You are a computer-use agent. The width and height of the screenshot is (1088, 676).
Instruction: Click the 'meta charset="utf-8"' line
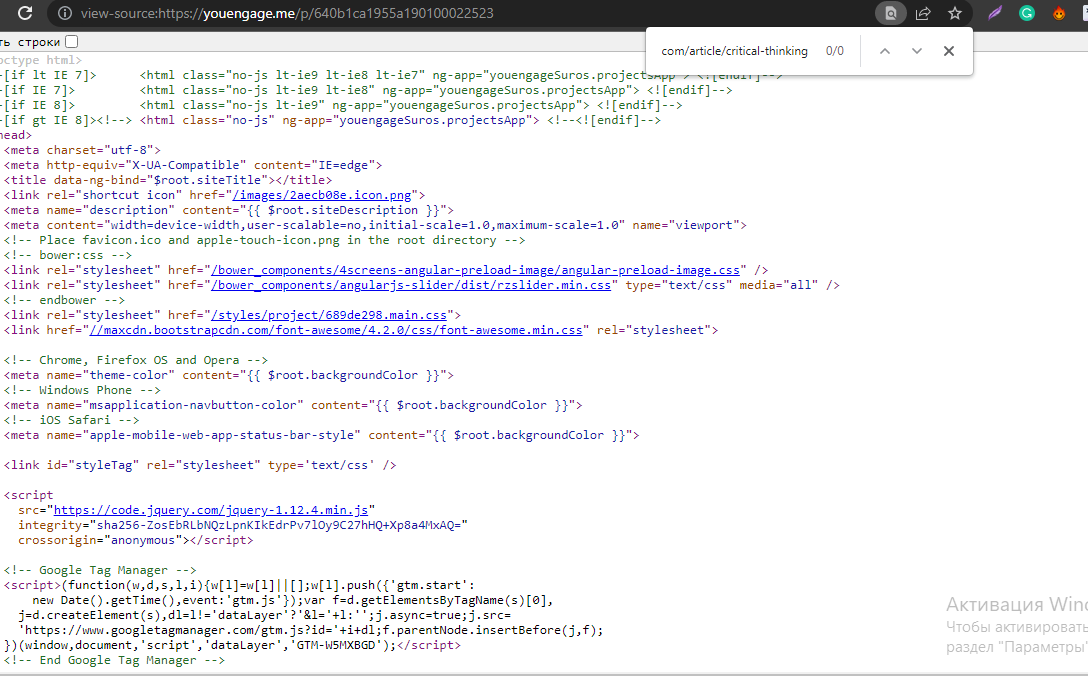coord(82,150)
